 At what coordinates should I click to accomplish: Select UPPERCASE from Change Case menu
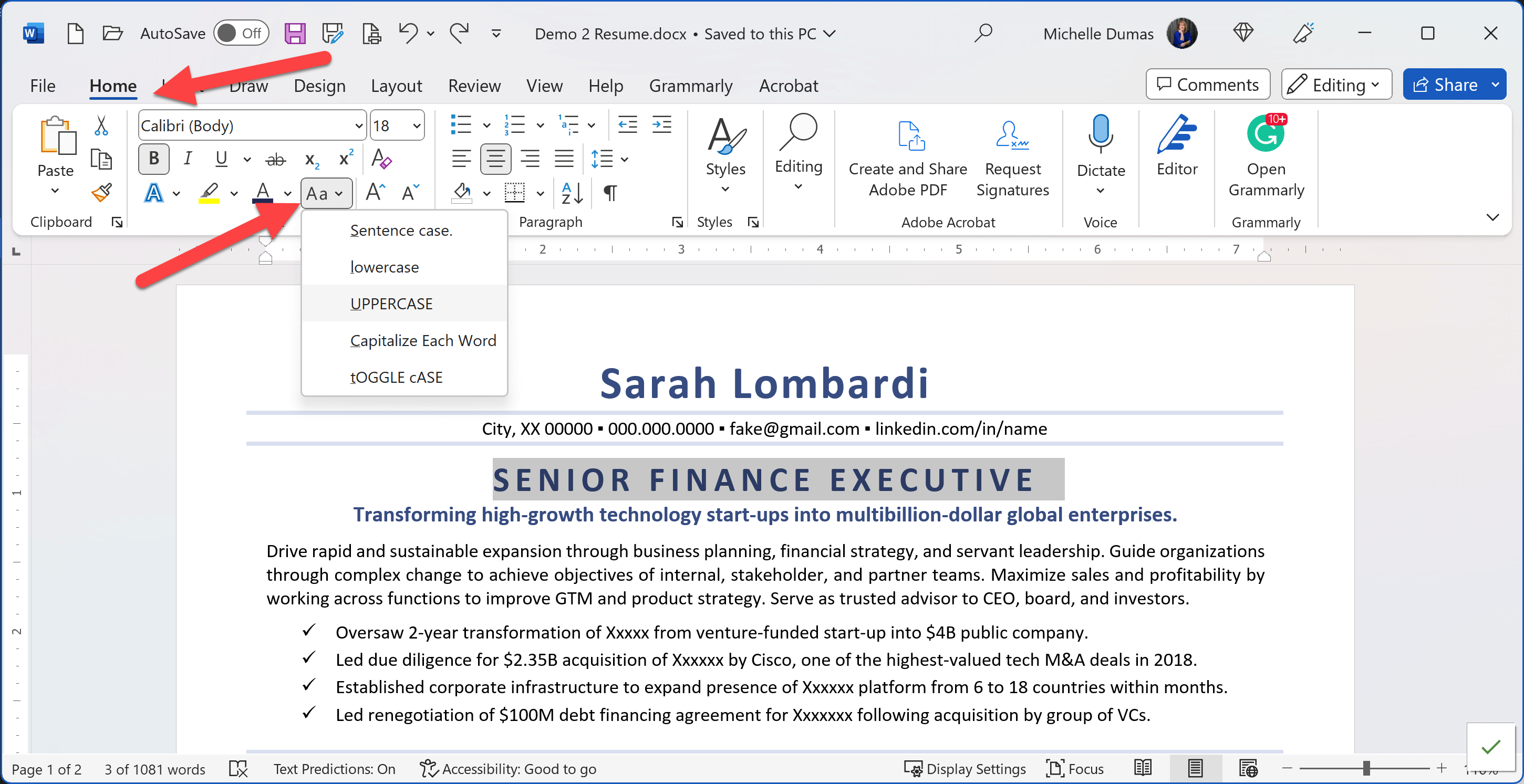coord(392,303)
